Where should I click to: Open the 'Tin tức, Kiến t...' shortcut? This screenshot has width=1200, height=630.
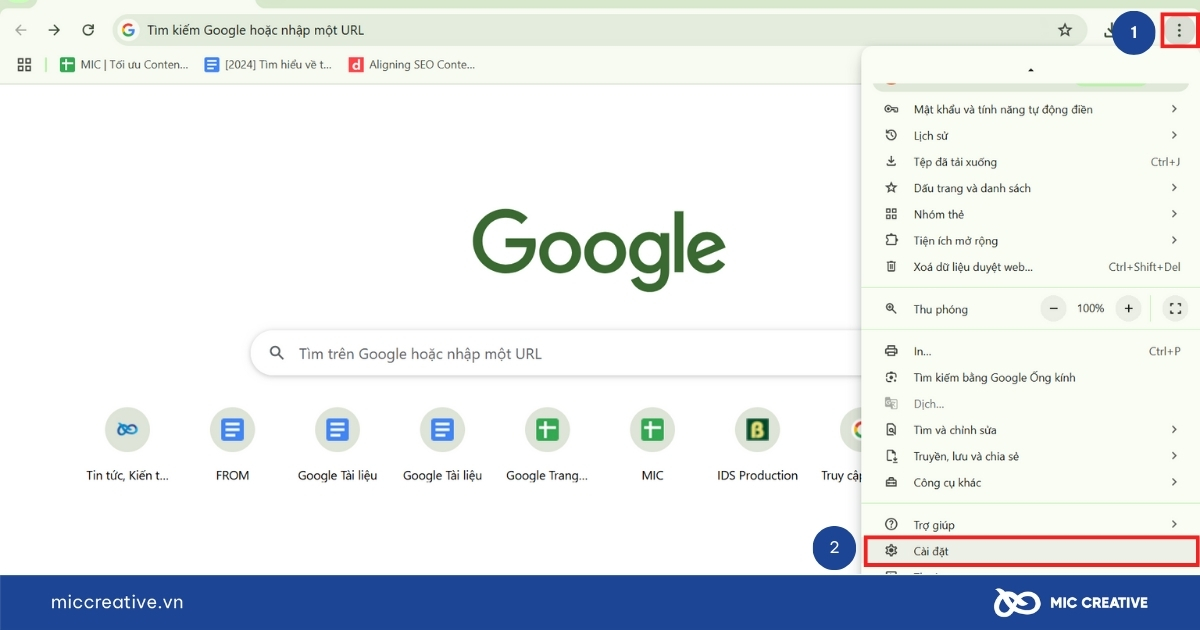coord(127,446)
